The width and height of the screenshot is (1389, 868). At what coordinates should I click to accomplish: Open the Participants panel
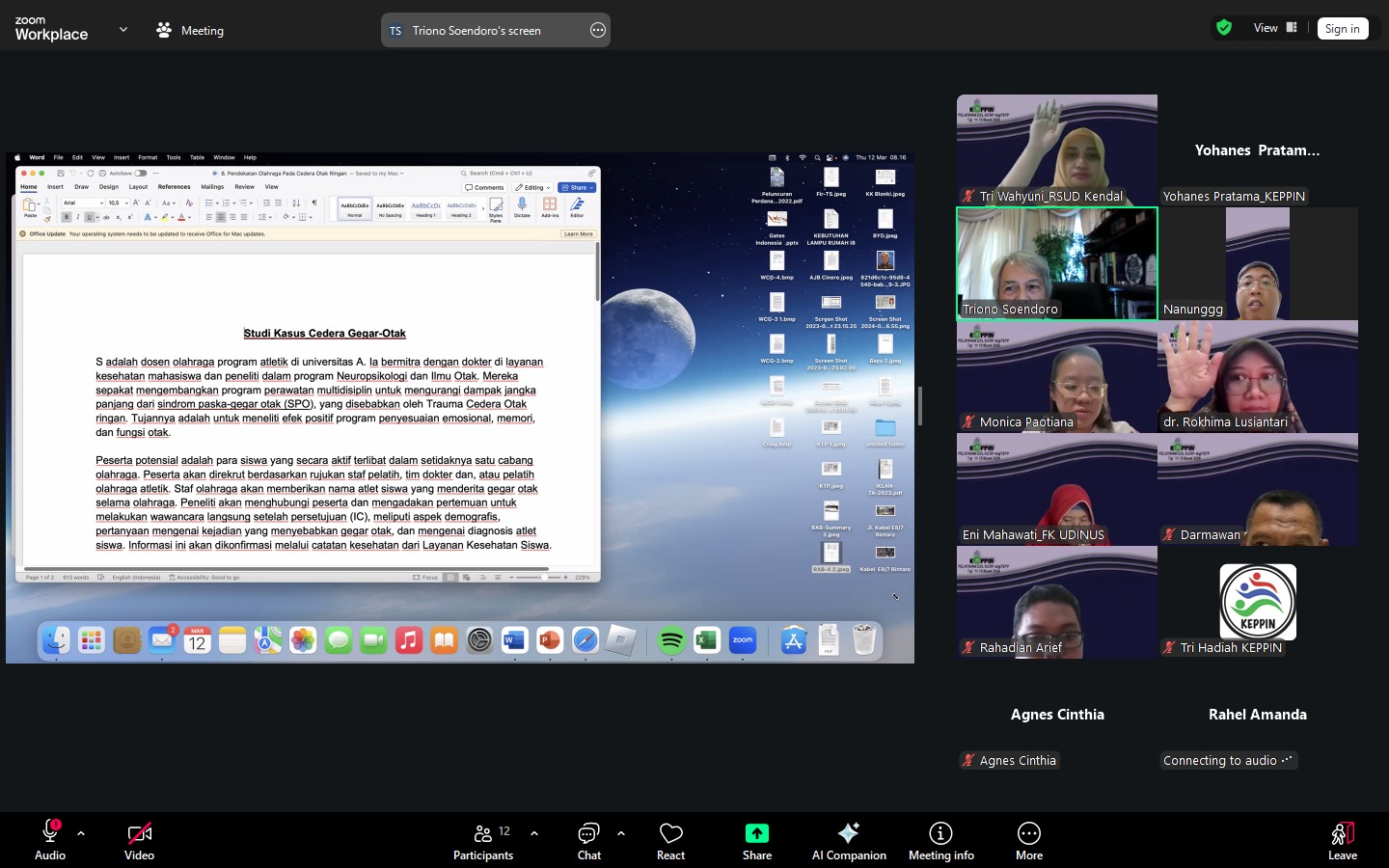click(483, 840)
